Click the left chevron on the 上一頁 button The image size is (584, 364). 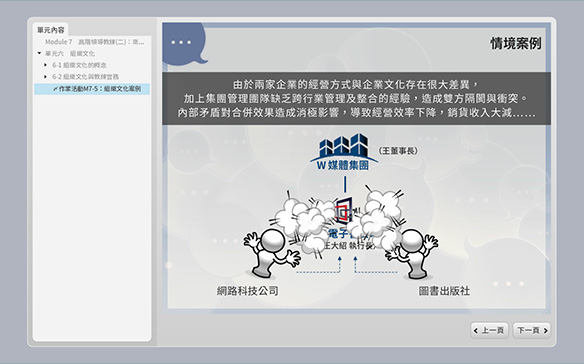(x=476, y=330)
